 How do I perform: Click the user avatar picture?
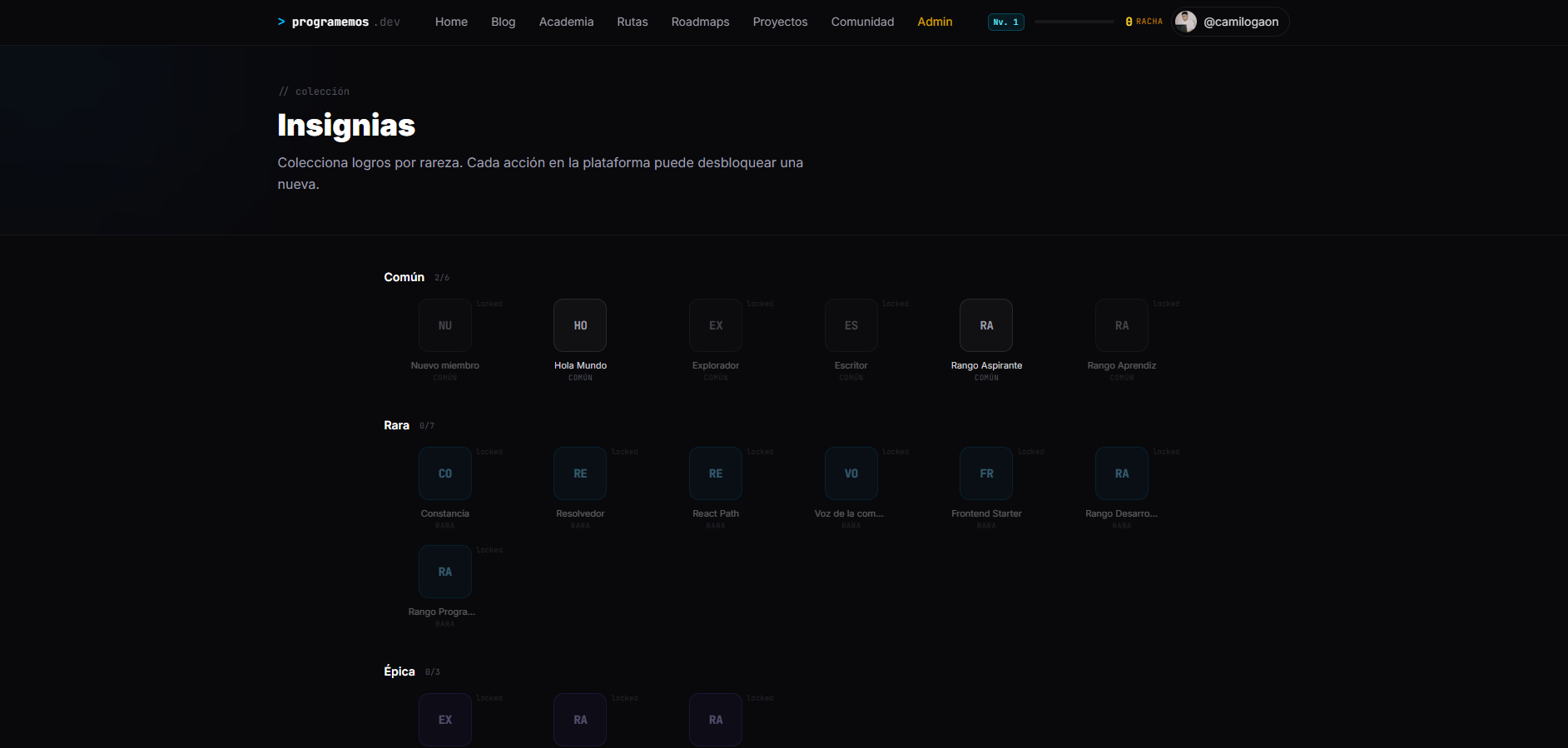1186,22
